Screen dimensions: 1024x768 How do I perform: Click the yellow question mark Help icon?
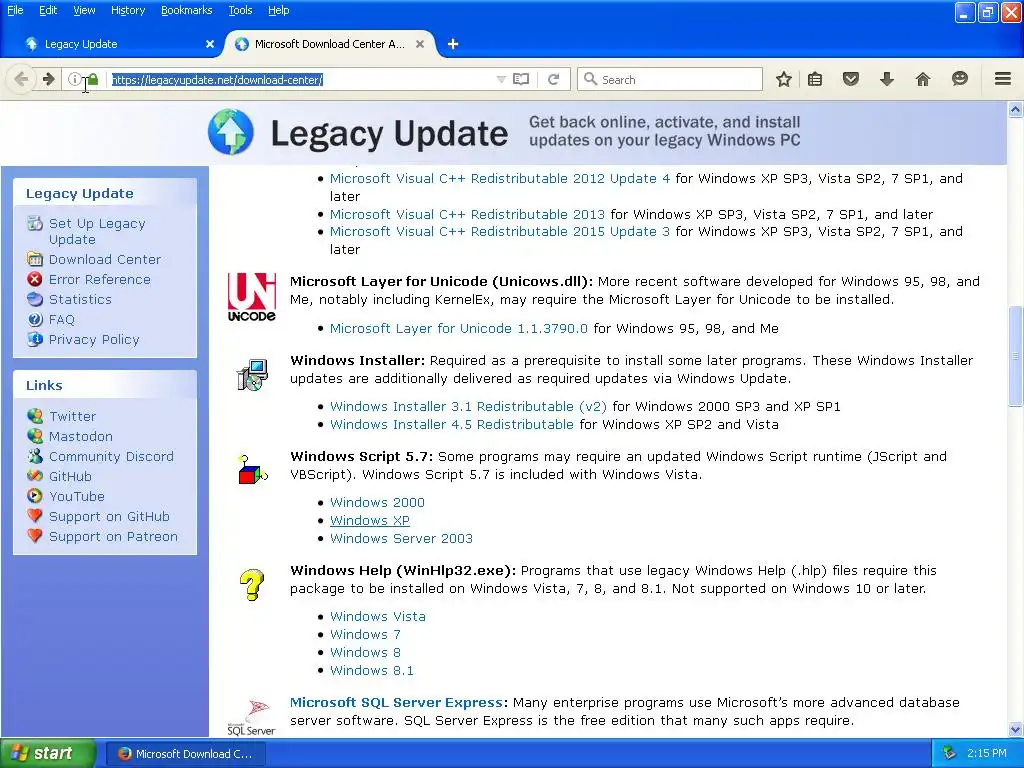click(251, 584)
